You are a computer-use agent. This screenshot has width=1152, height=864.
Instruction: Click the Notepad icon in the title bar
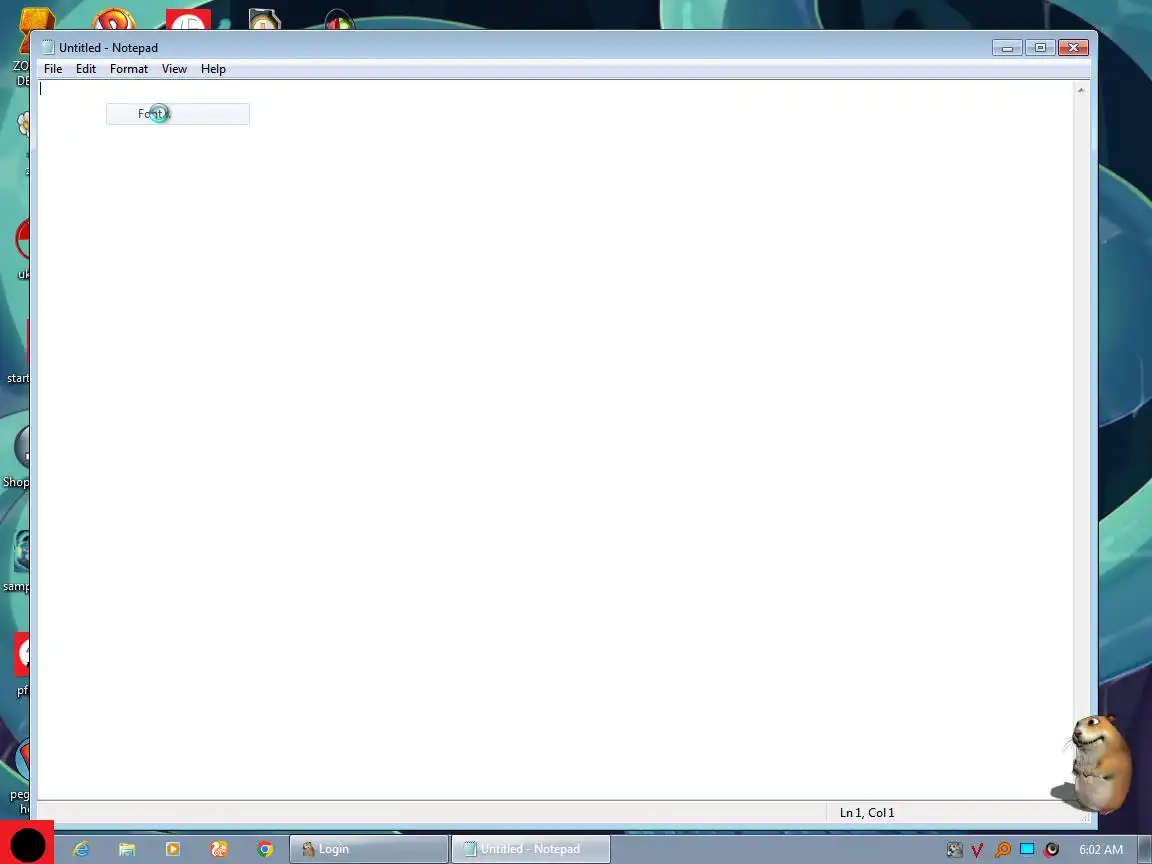(48, 48)
